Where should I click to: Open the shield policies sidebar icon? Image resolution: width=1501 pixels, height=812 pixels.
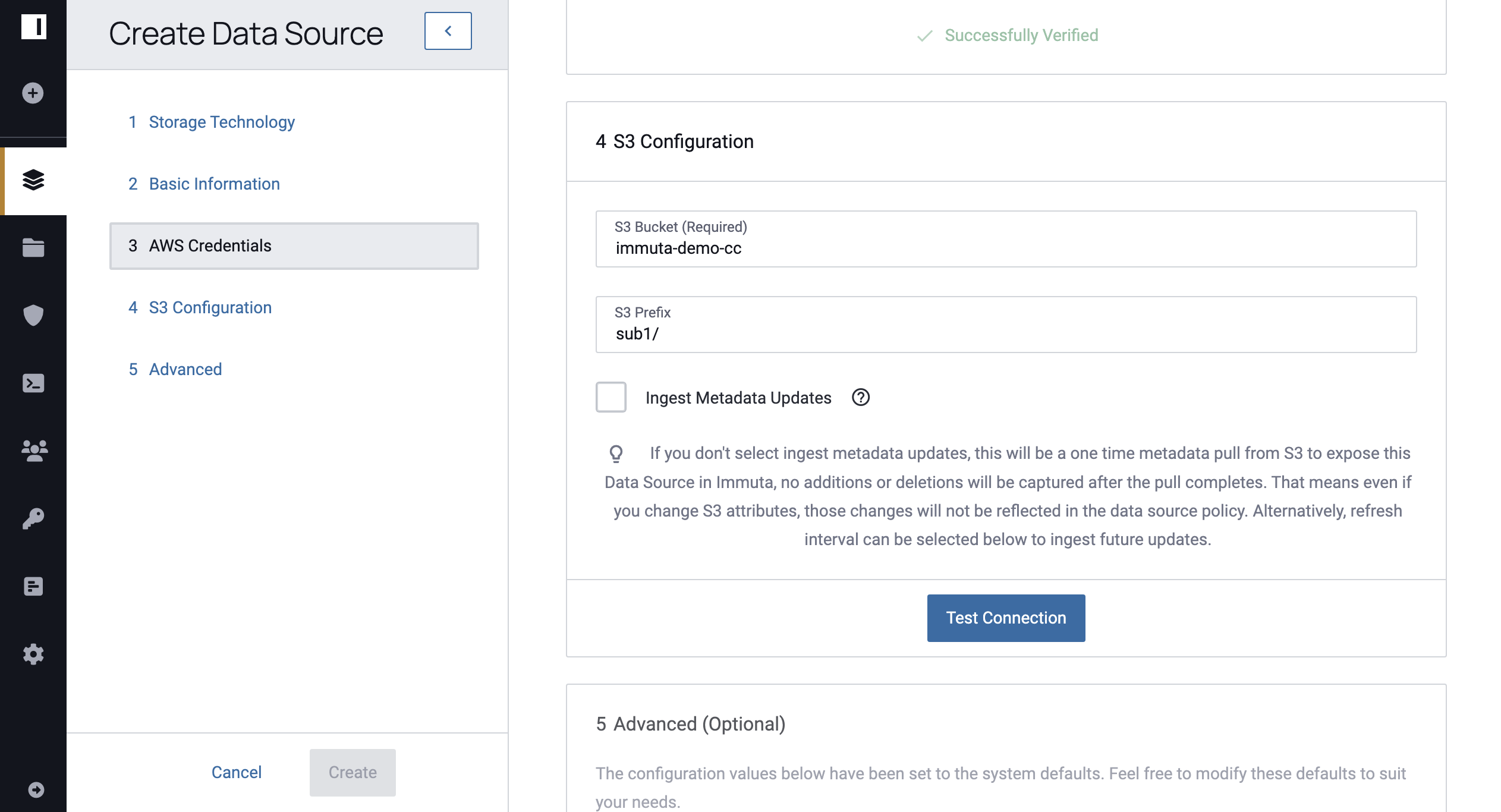tap(33, 315)
